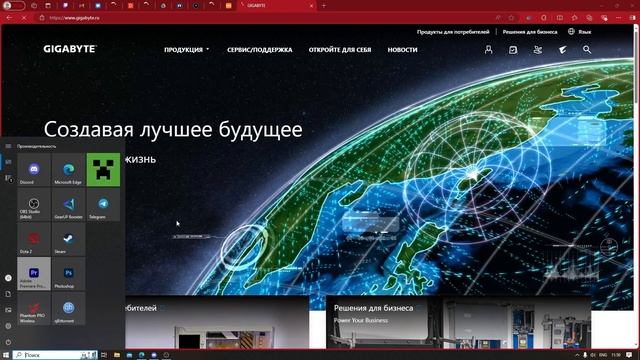Open Discord tile in Start menu
The image size is (640, 360).
coord(34,170)
